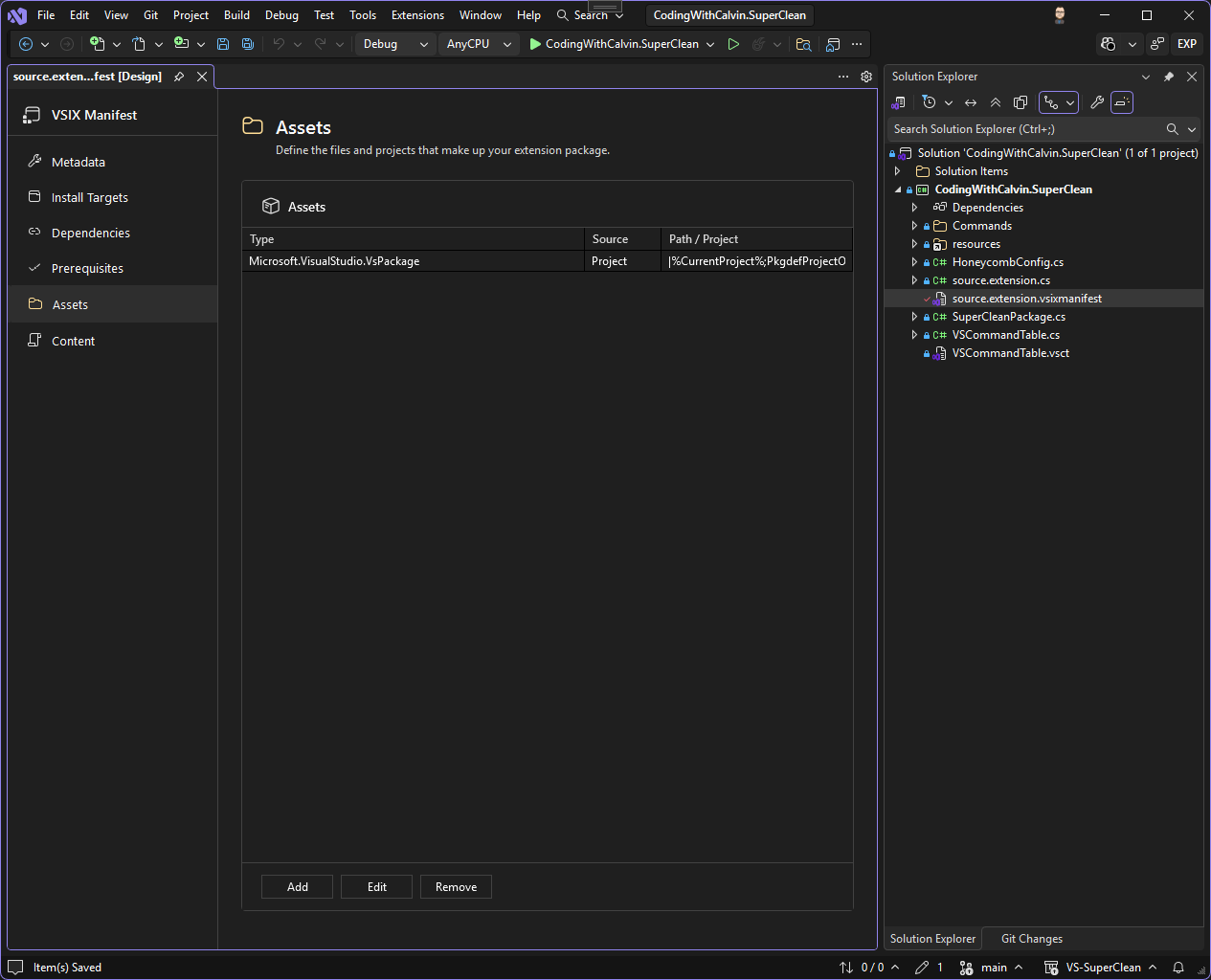This screenshot has height=980, width=1211.
Task: Click the Remove asset button
Action: [456, 887]
